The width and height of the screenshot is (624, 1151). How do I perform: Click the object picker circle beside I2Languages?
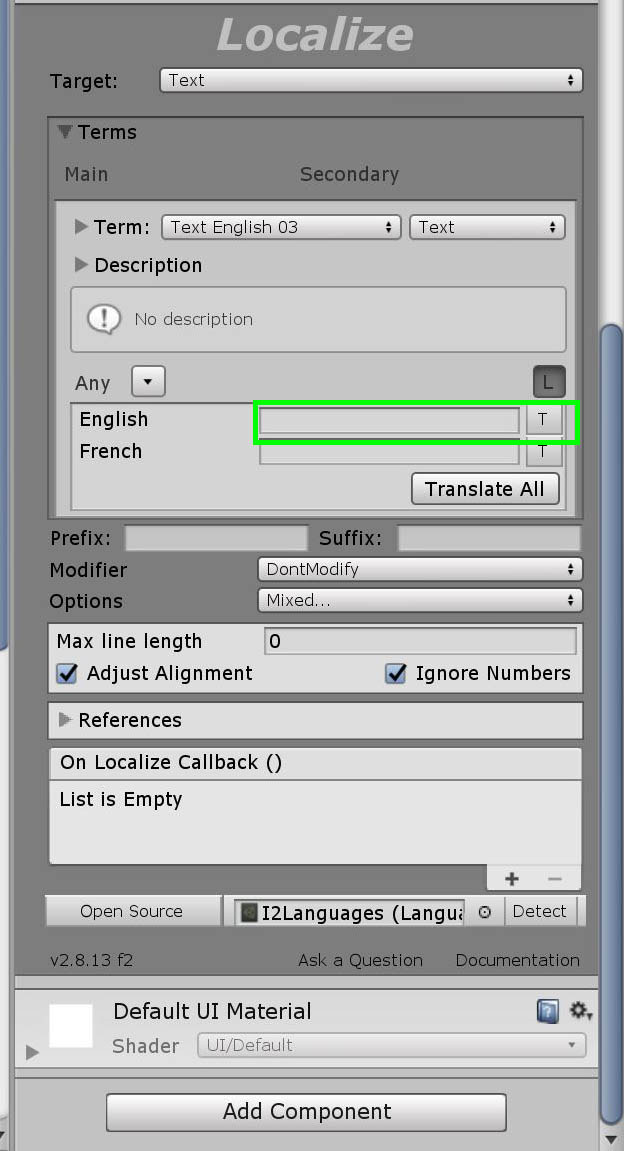tap(485, 912)
